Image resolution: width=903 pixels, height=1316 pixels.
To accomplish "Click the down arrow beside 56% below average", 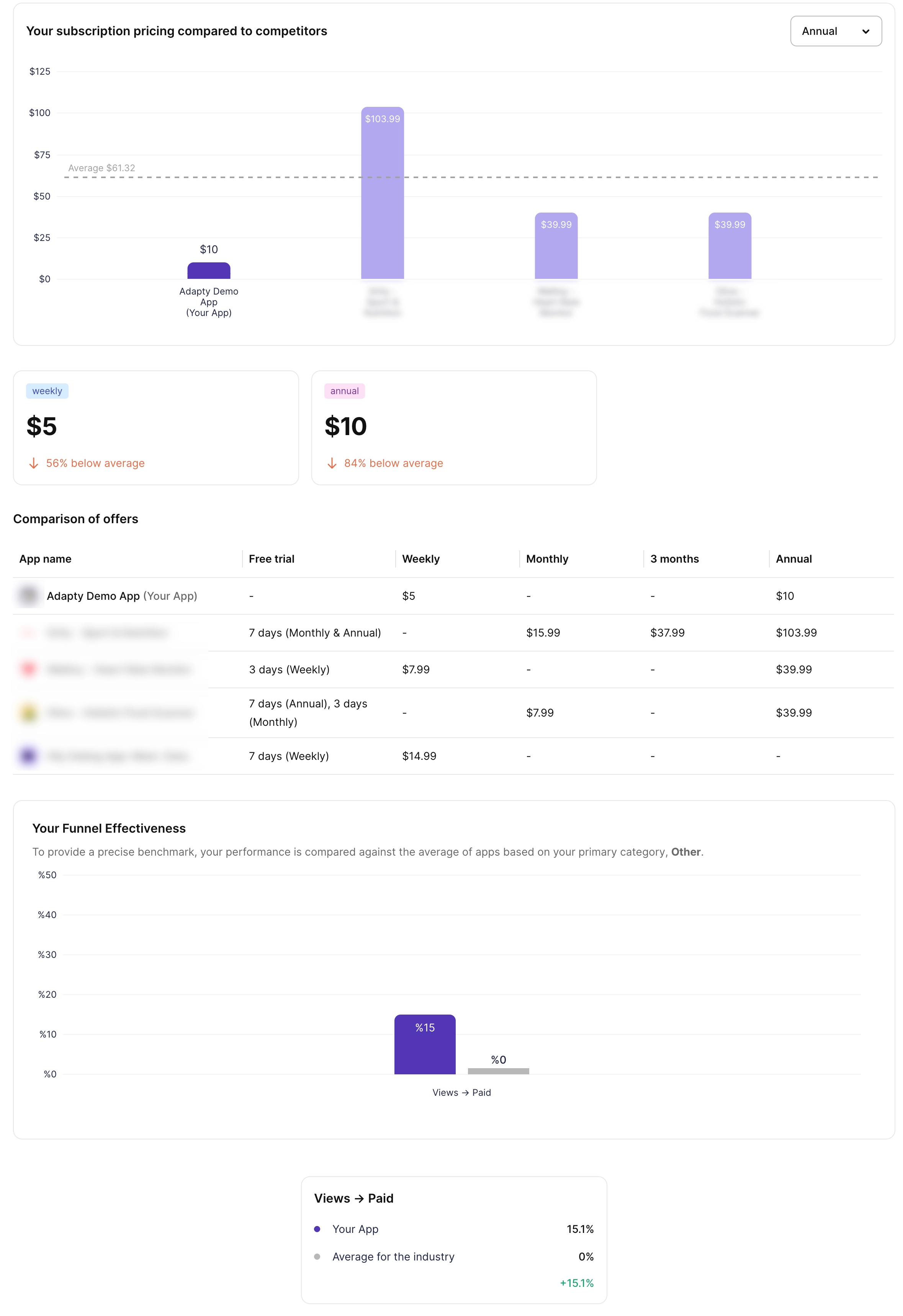I will [34, 463].
